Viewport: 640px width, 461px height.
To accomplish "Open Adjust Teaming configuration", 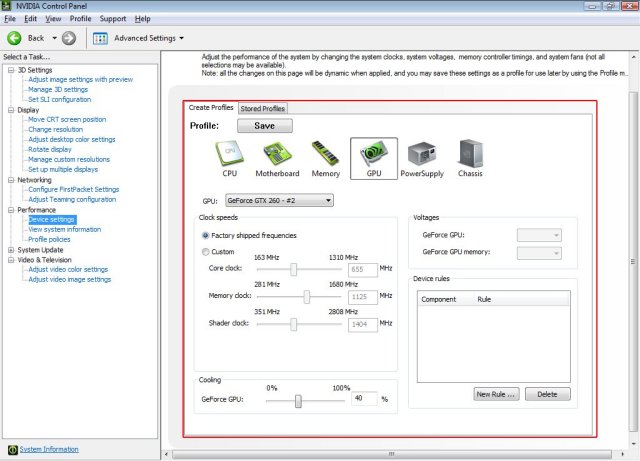I will (72, 199).
